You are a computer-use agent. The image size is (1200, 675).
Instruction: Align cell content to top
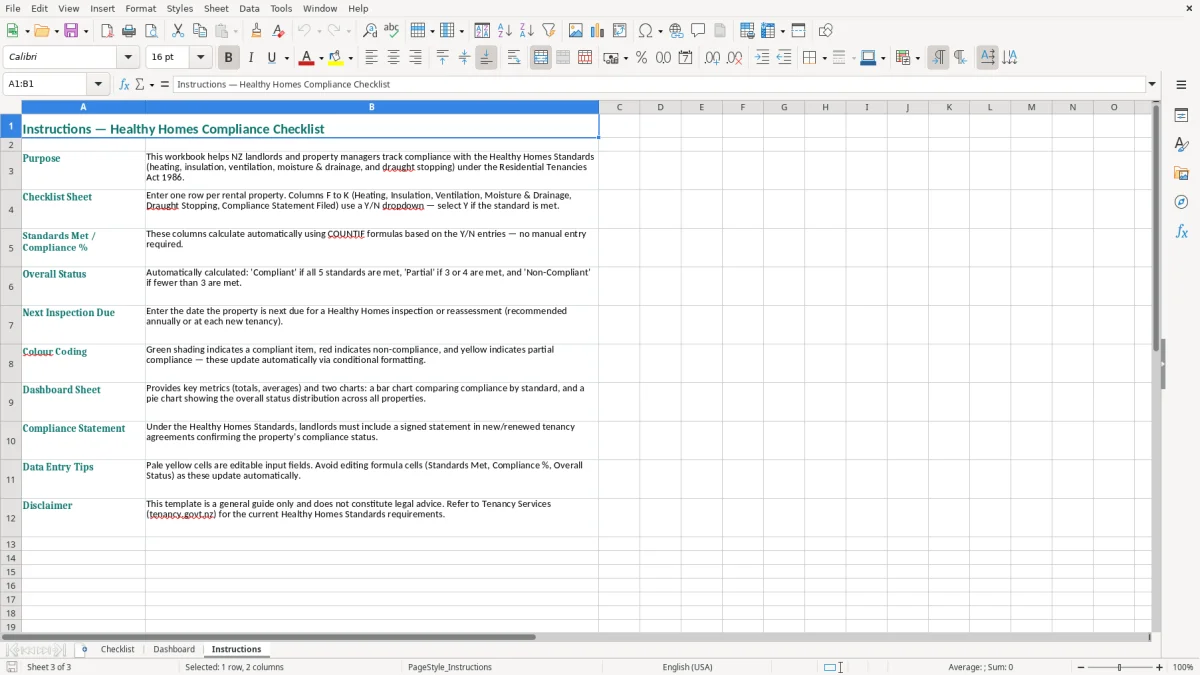(442, 58)
